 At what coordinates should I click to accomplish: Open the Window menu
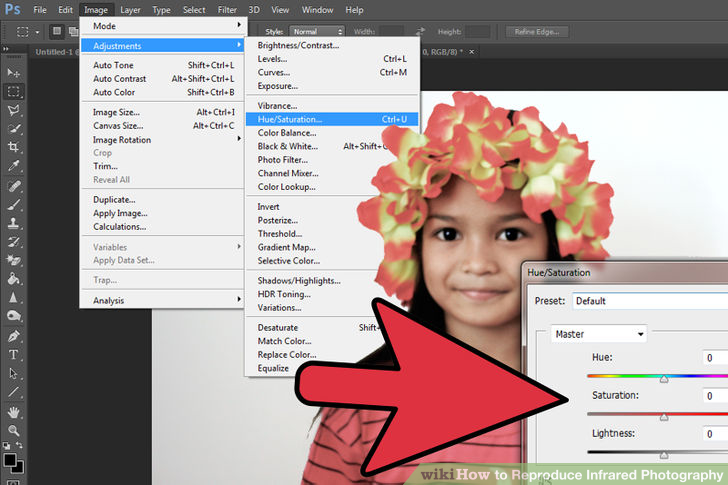pos(318,10)
